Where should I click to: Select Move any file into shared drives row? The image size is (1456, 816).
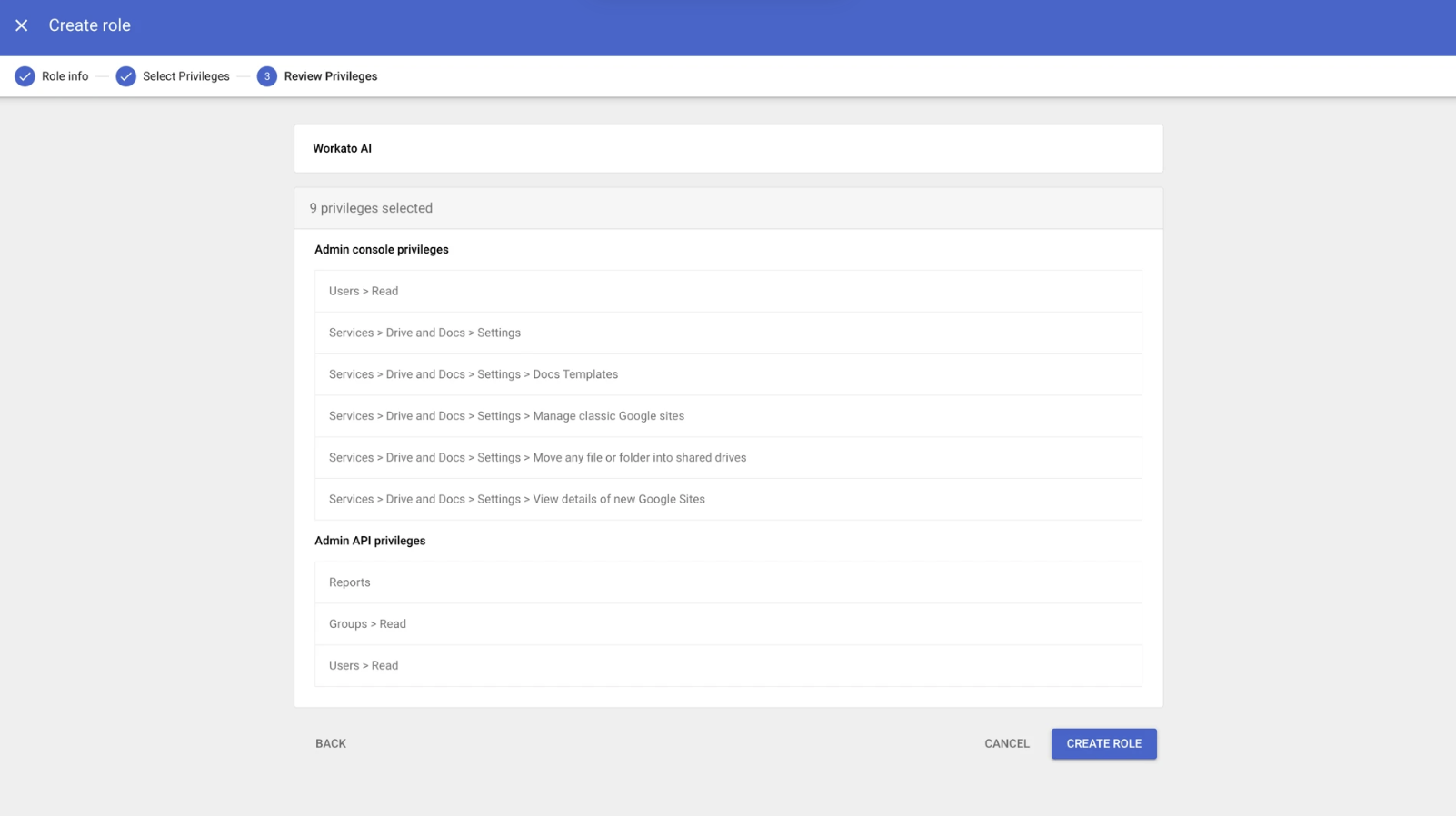coord(728,458)
